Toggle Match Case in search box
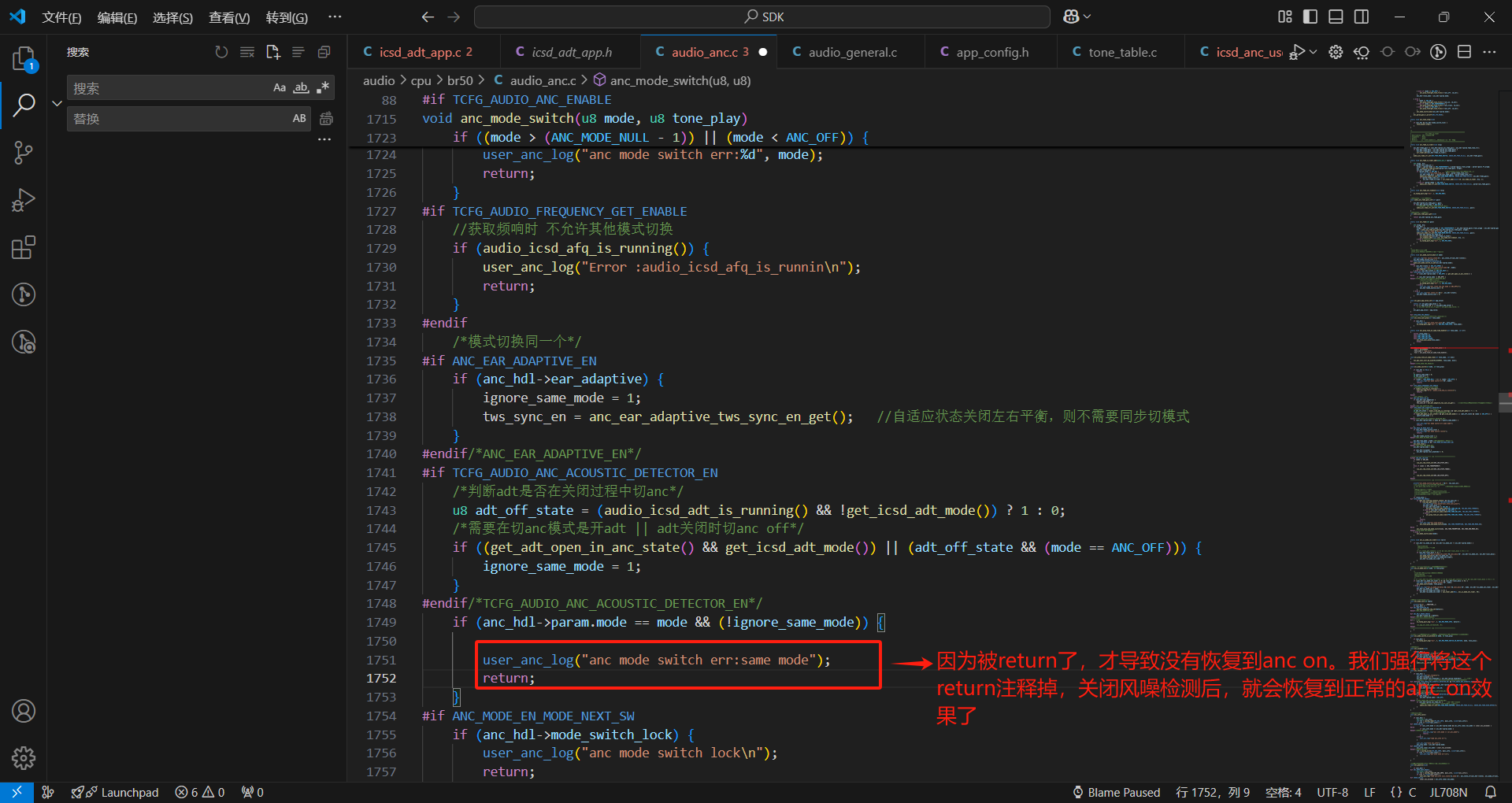This screenshot has width=1512, height=803. coord(280,88)
